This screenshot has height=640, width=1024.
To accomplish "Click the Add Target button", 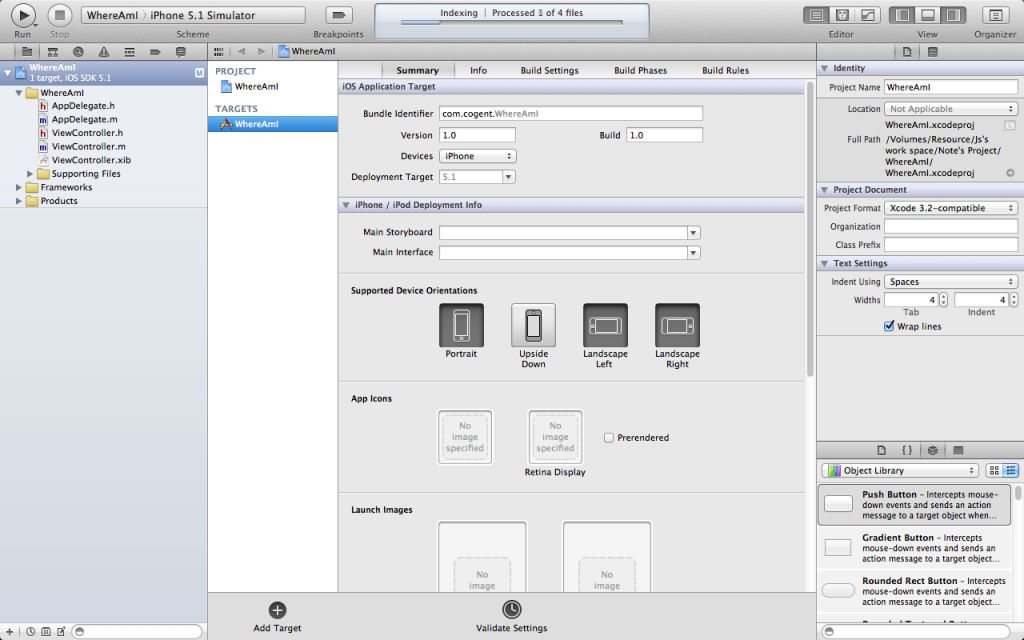I will click(278, 616).
